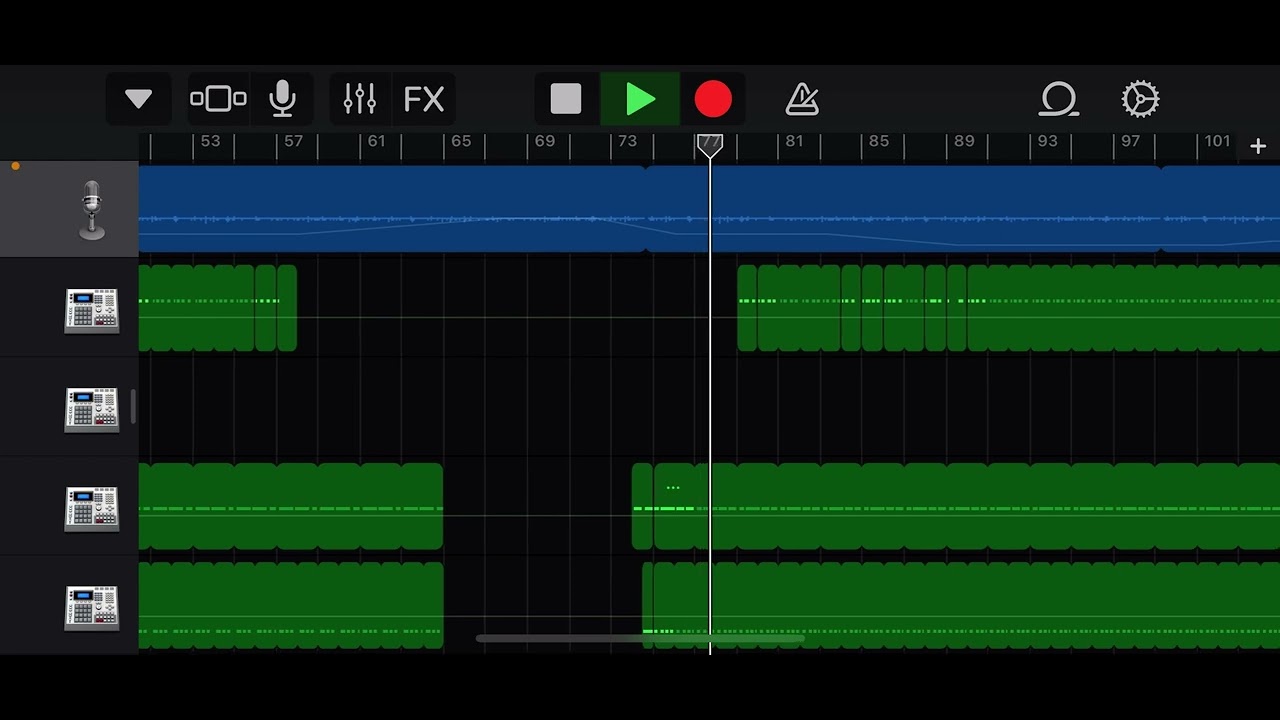Open the loop browser

(1058, 99)
